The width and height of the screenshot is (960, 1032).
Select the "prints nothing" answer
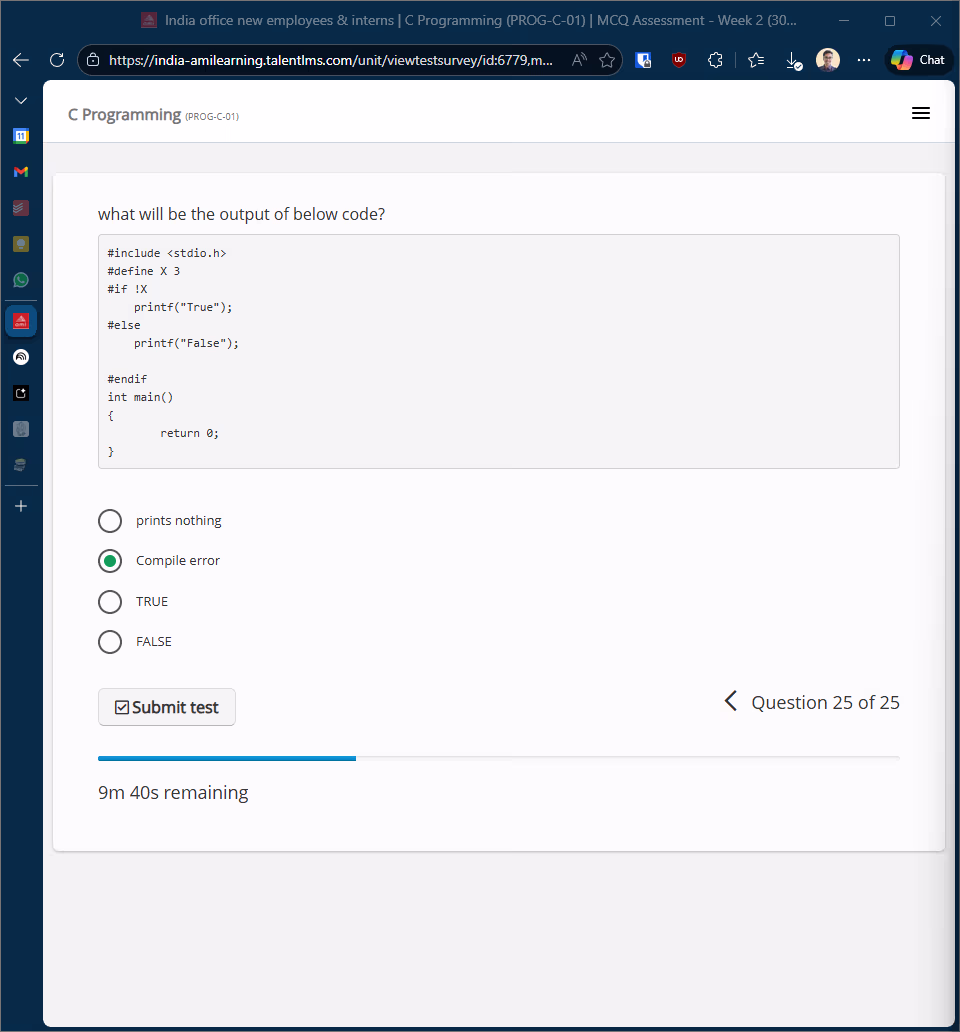[110, 521]
